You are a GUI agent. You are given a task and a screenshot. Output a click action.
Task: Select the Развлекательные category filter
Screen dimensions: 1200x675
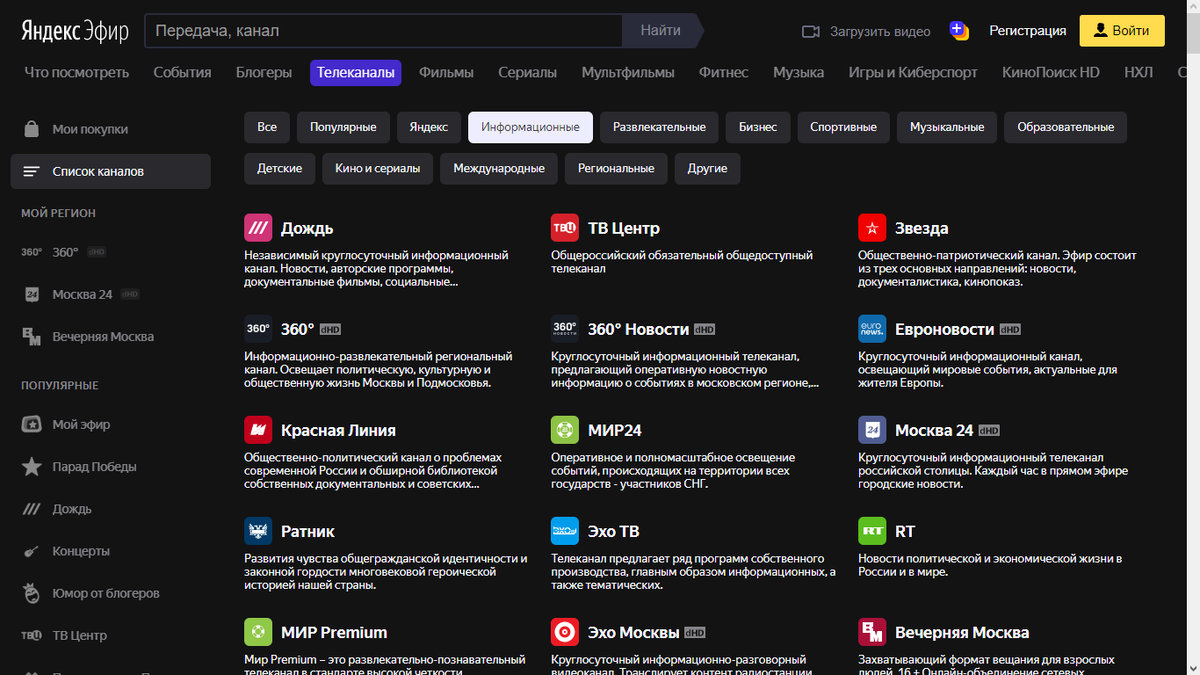point(659,127)
